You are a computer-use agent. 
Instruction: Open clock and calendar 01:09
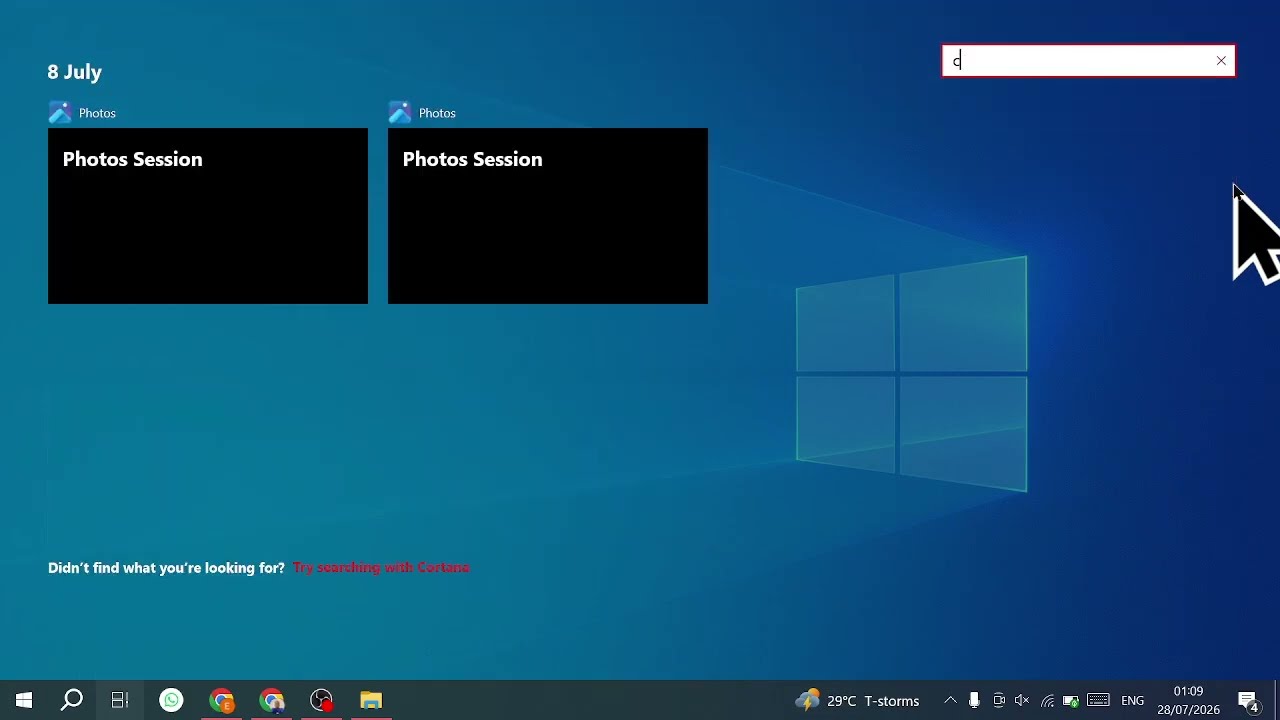click(1189, 700)
